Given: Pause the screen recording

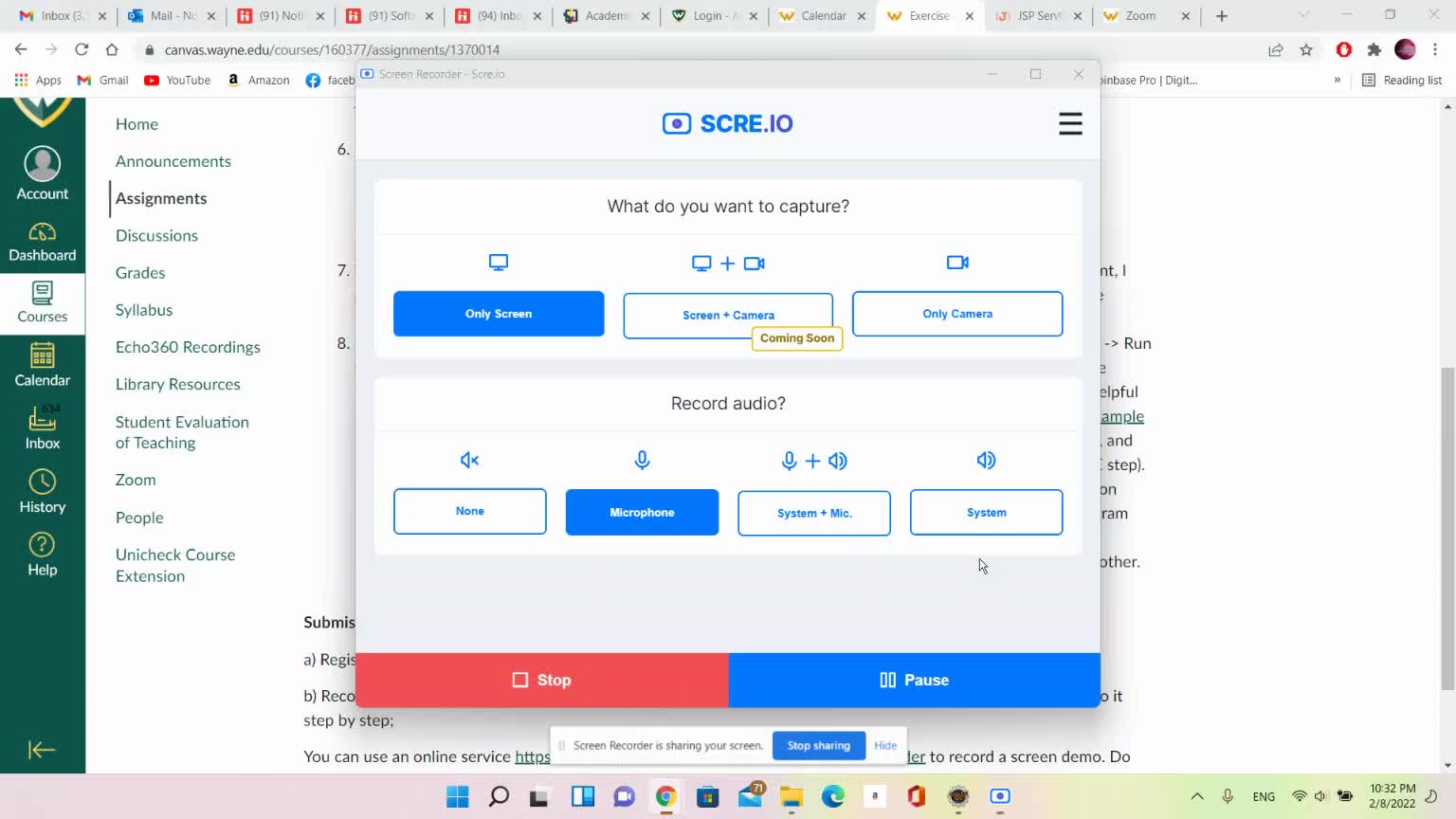Looking at the screenshot, I should point(914,680).
